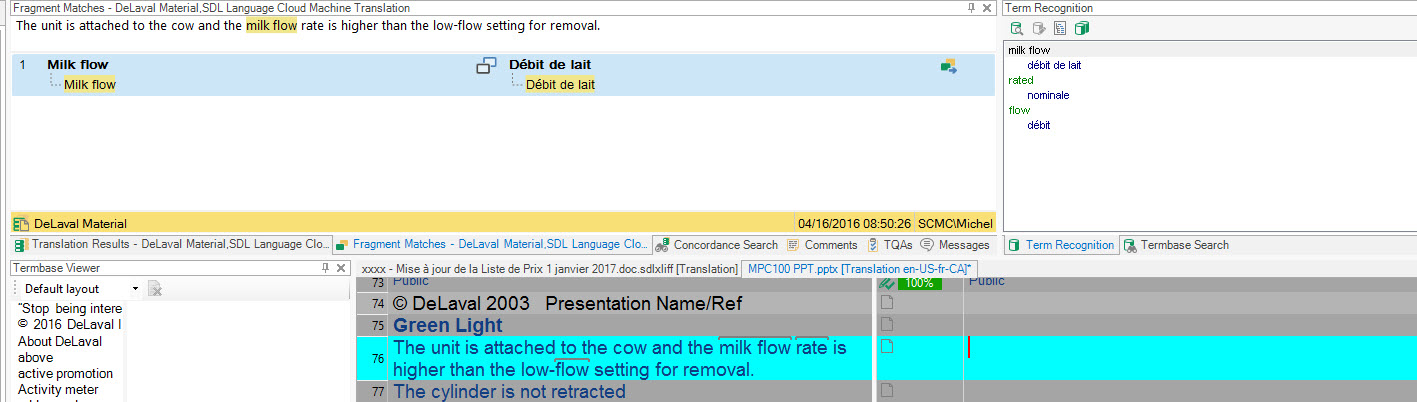Click the fragment match origin icon on the right

tap(949, 66)
